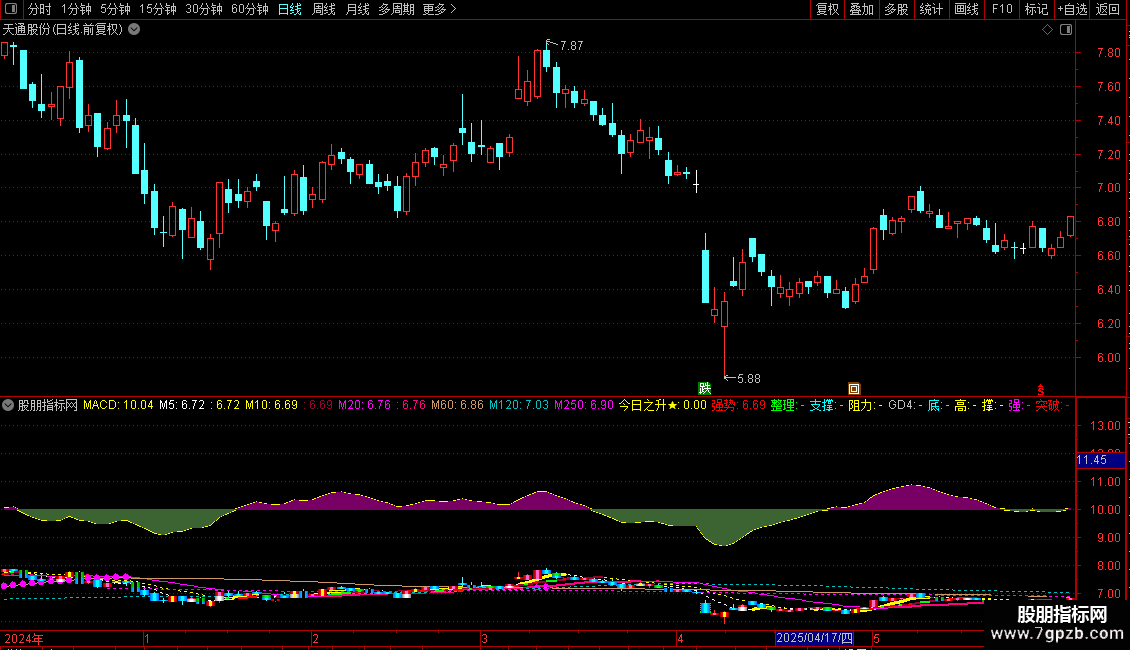This screenshot has width=1130, height=650.
Task: Open the 统计 statistics tool
Action: pos(931,9)
